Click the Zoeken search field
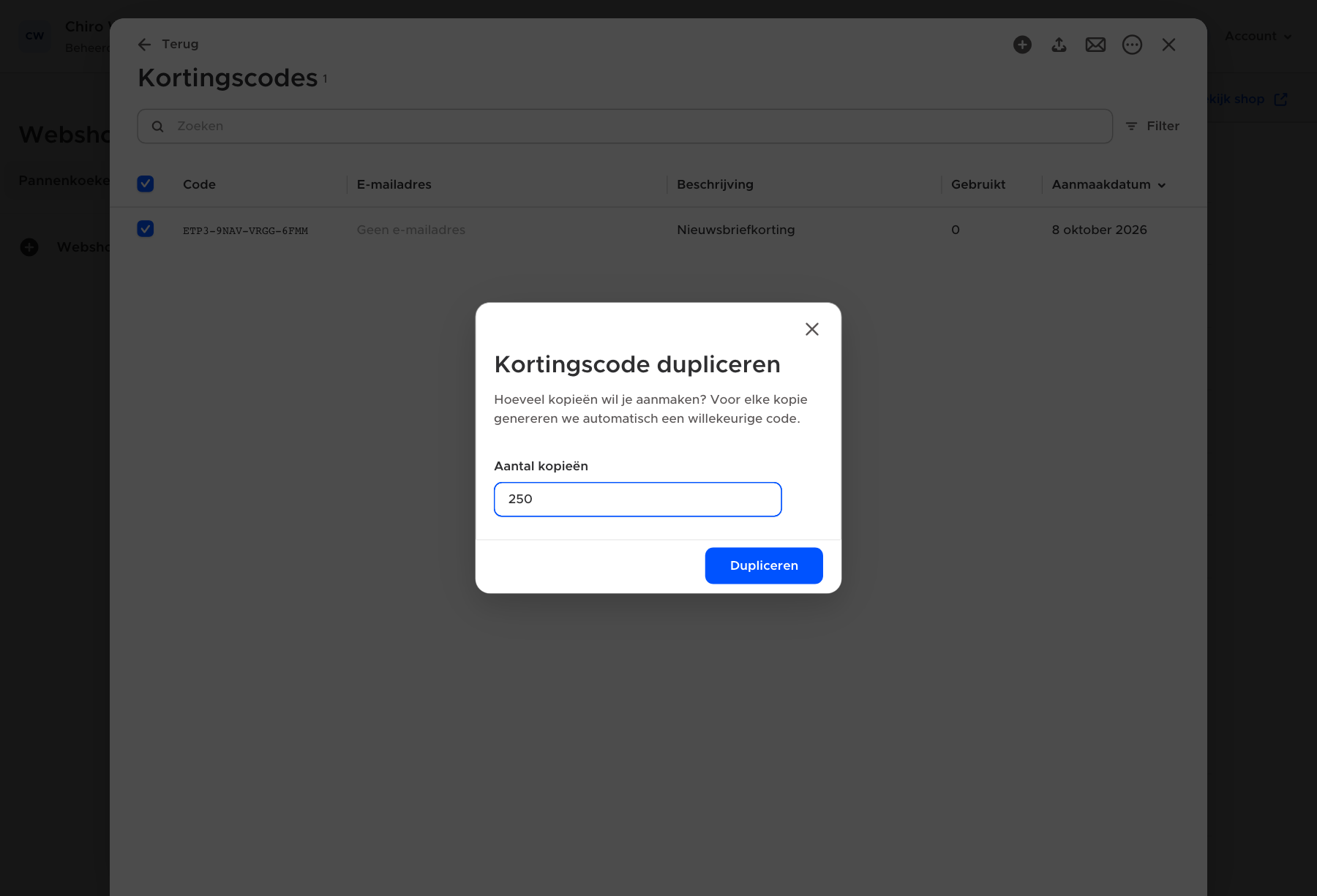This screenshot has width=1317, height=896. (x=625, y=126)
